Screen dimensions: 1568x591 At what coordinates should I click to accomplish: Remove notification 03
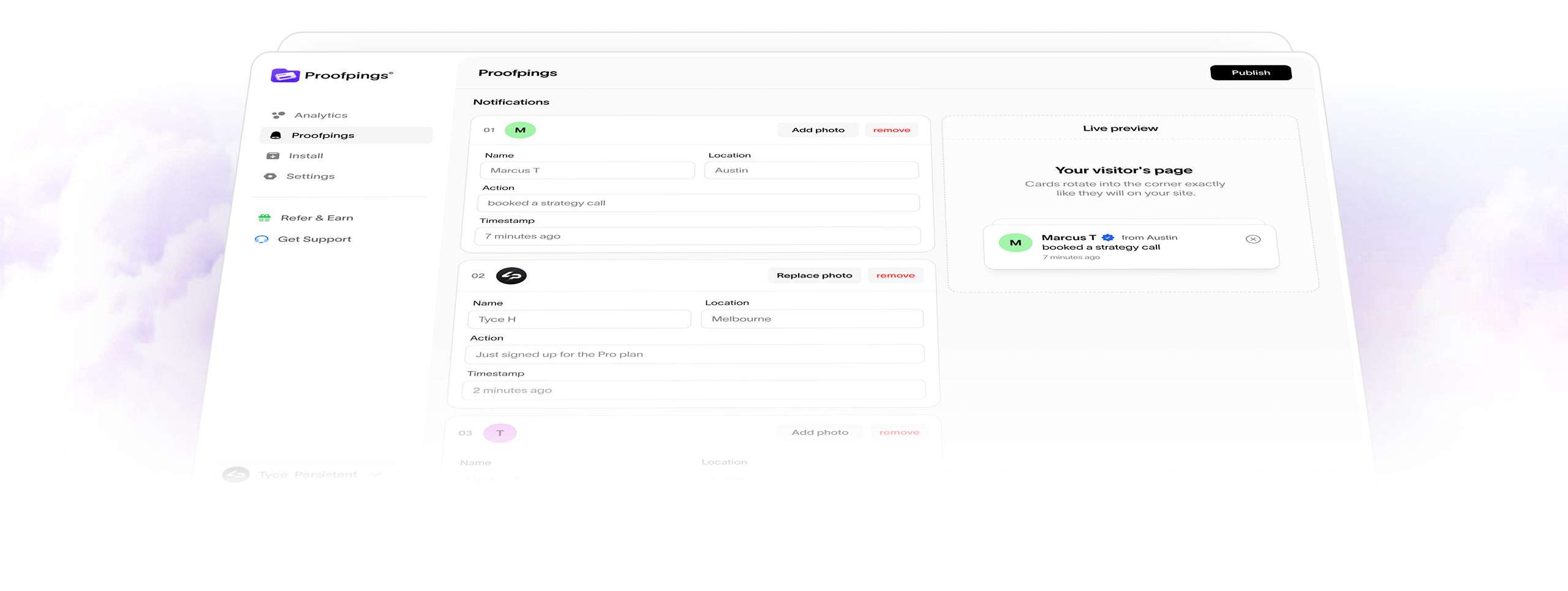899,432
